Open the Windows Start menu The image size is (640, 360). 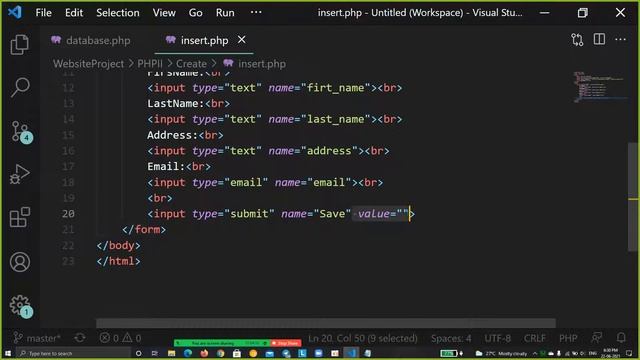click(7, 353)
